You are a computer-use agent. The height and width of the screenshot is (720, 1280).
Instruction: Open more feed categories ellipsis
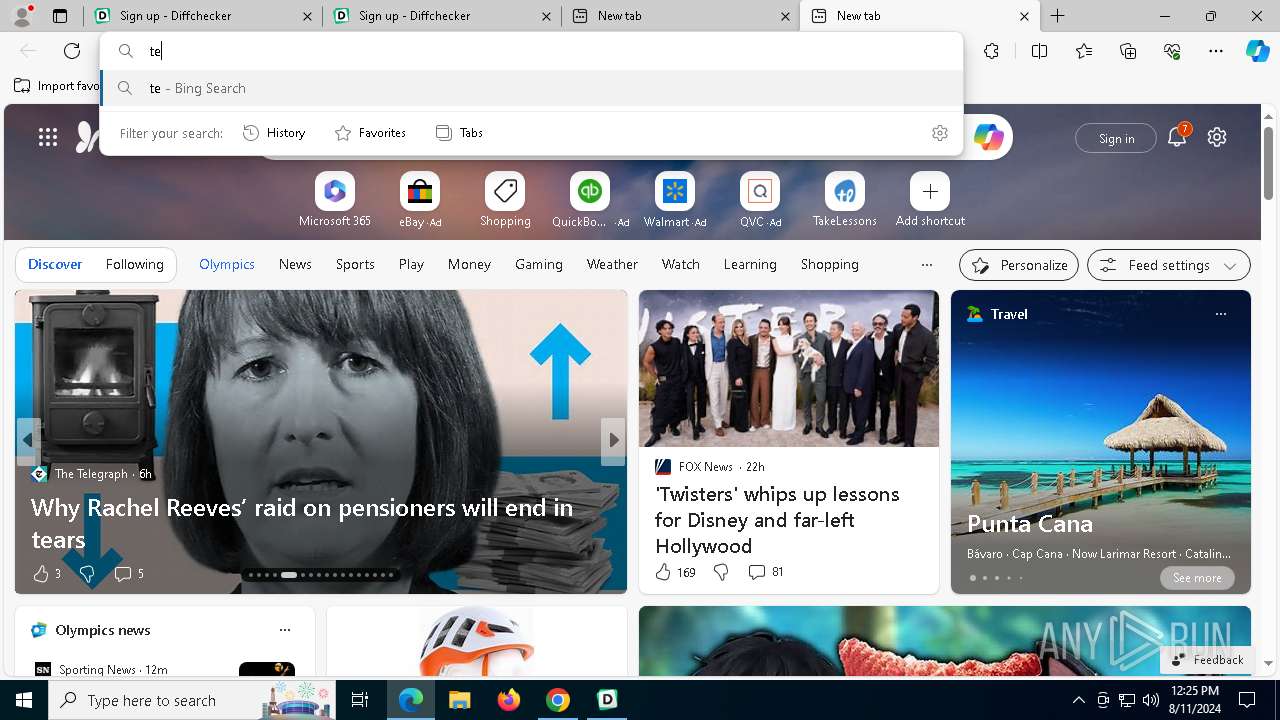tap(927, 265)
